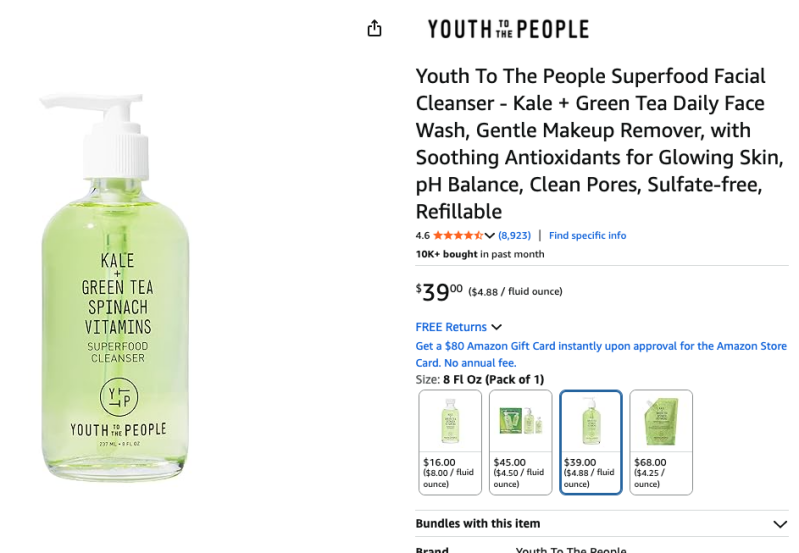Click the orange star rating icons
The width and height of the screenshot is (799, 553).
tap(457, 236)
